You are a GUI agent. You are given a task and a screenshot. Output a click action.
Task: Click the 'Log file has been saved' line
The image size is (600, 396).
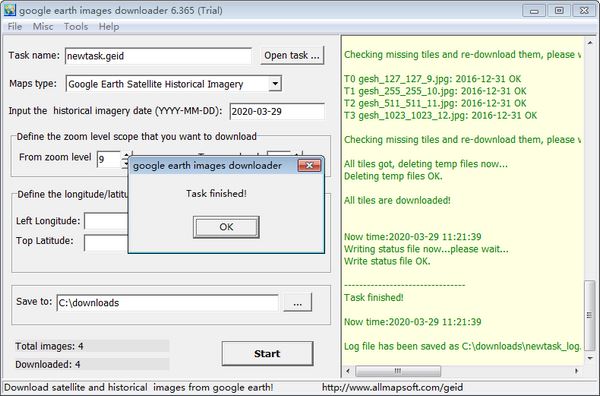point(463,346)
